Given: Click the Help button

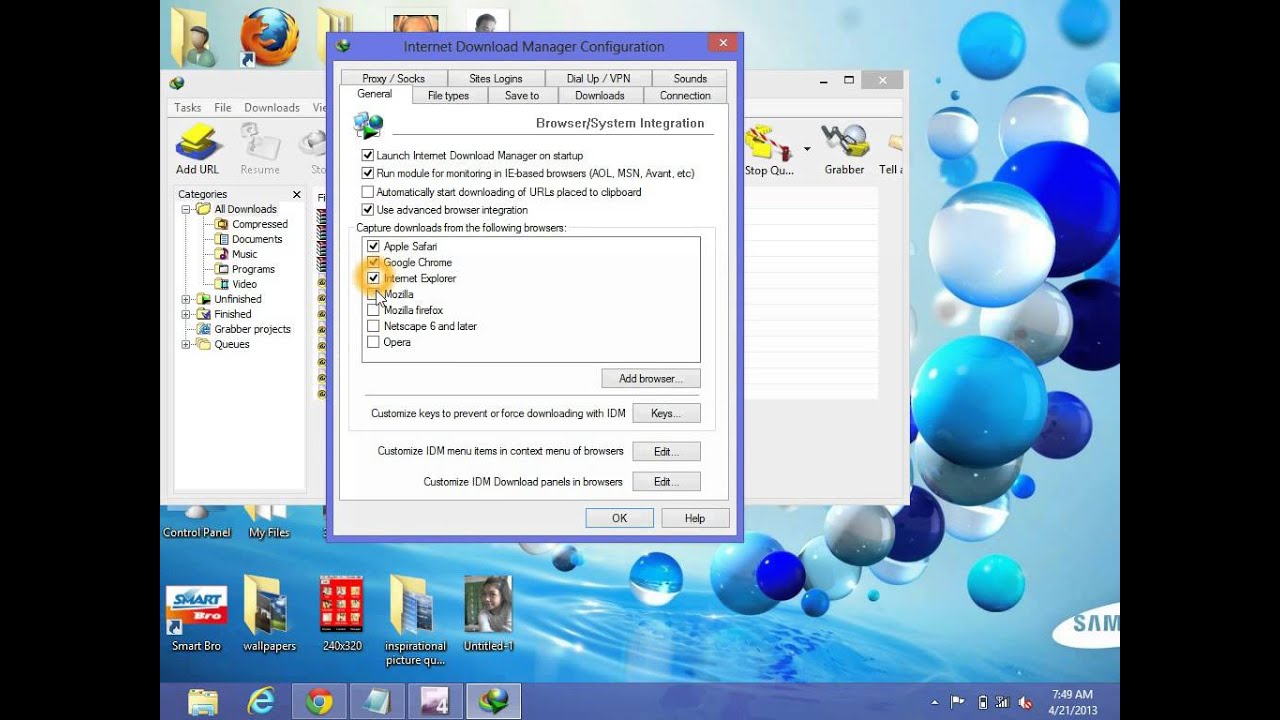Looking at the screenshot, I should tap(695, 518).
